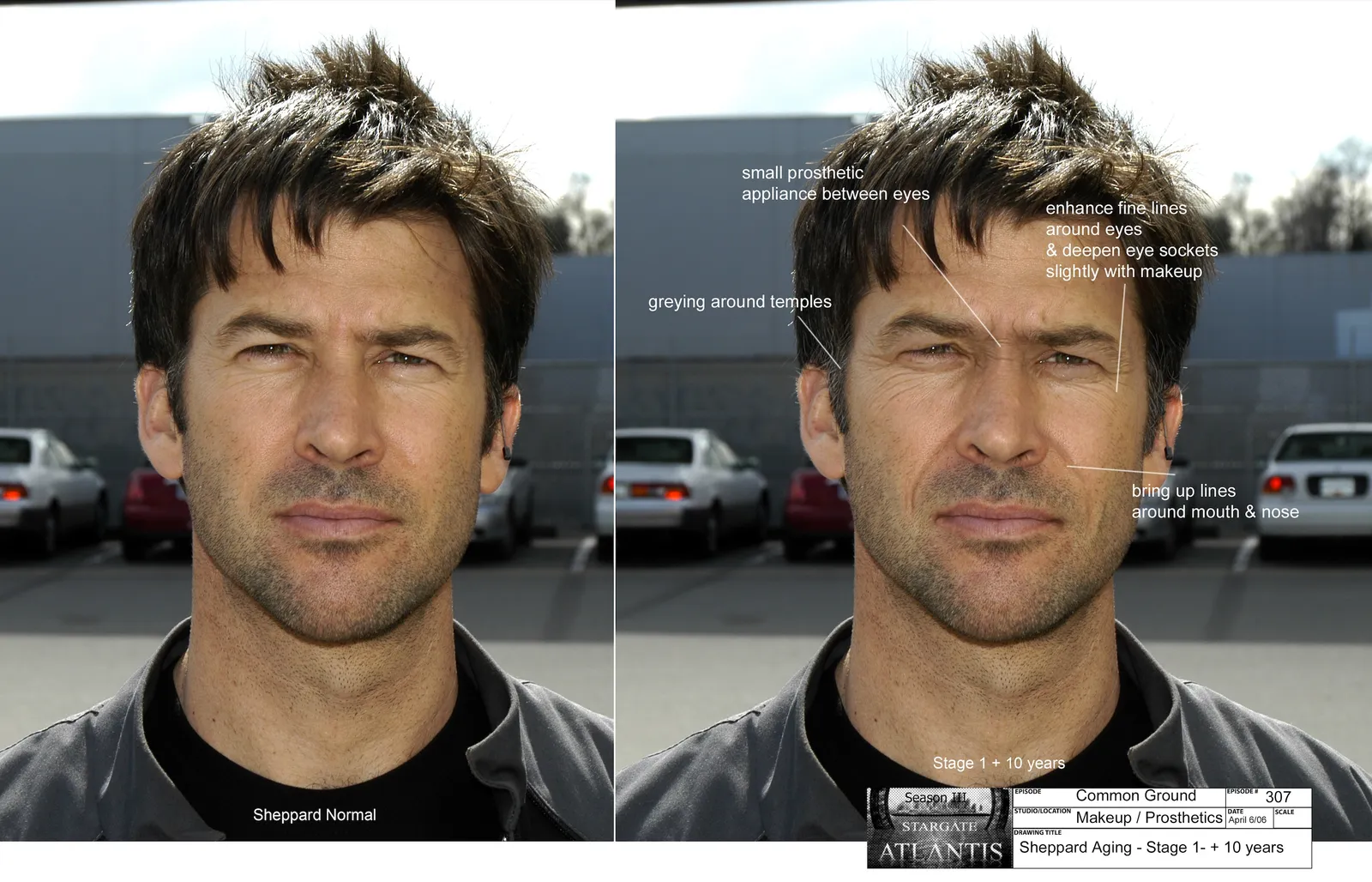This screenshot has height=882, width=1372.
Task: Click the 'Common Ground' episode title
Action: [1135, 795]
